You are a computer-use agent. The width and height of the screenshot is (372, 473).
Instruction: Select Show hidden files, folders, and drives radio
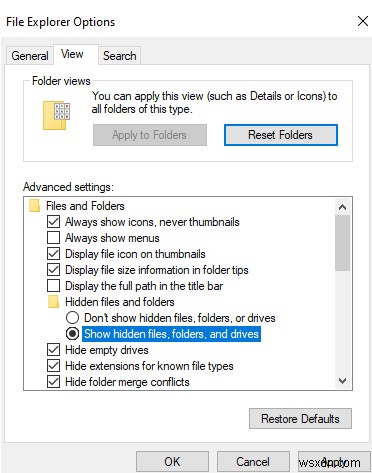72,334
